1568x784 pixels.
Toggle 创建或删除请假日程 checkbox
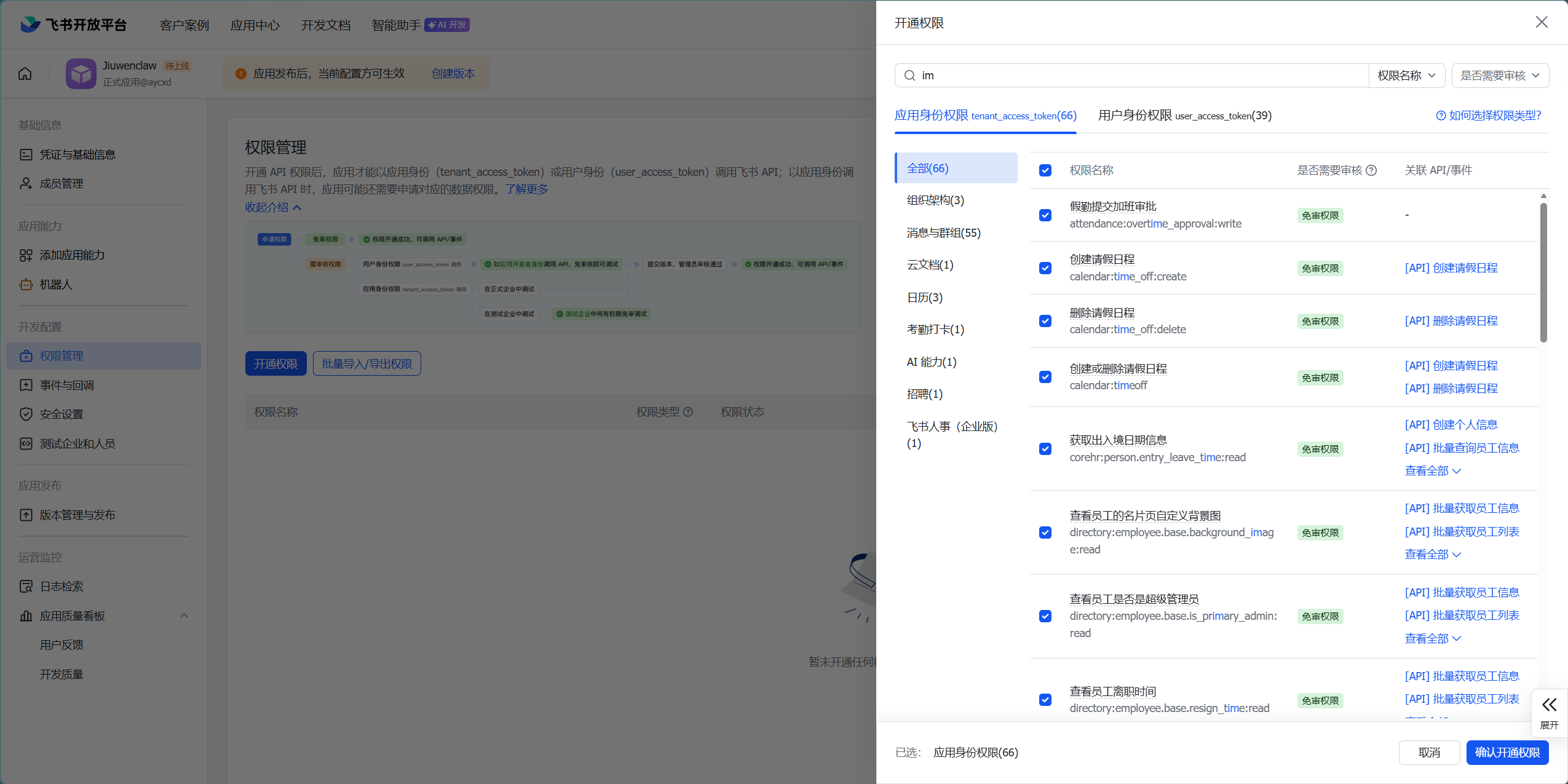1045,377
